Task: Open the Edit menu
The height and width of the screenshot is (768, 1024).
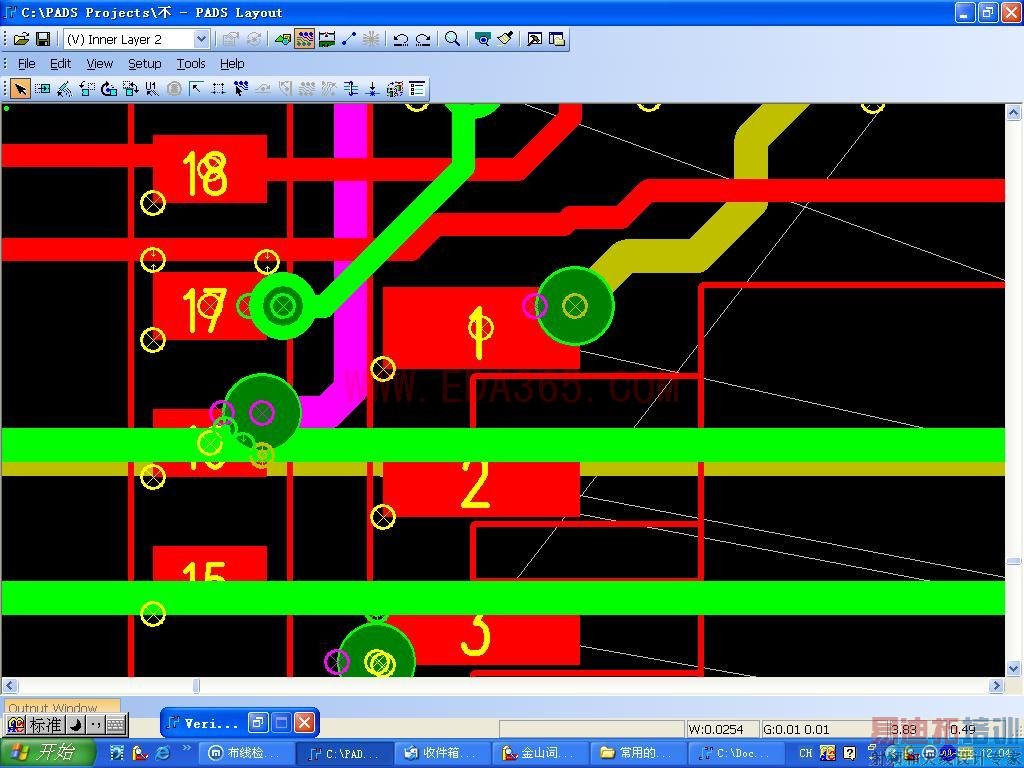Action: pyautogui.click(x=60, y=63)
